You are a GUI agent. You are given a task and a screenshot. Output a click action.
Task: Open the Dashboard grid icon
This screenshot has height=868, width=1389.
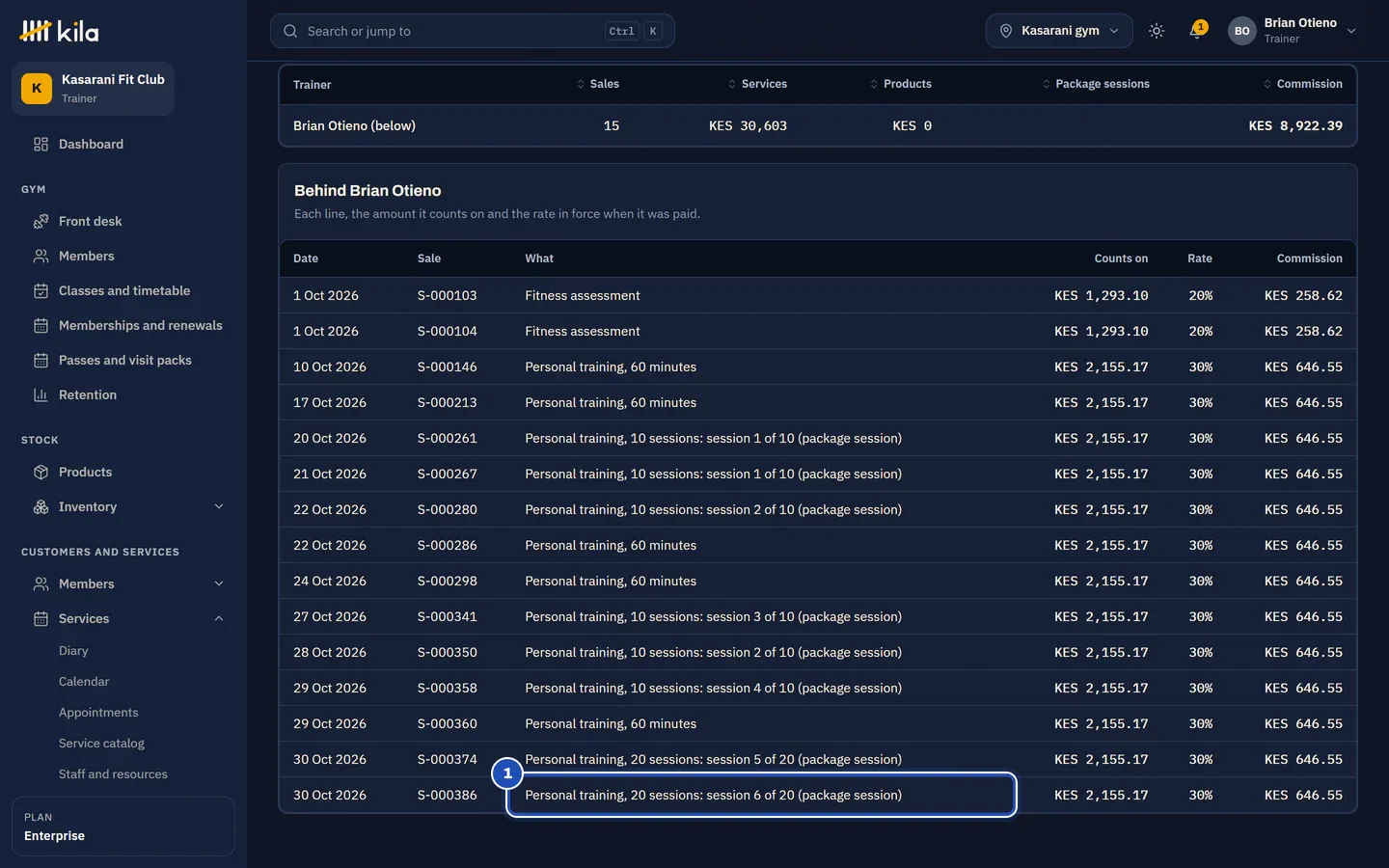(41, 144)
